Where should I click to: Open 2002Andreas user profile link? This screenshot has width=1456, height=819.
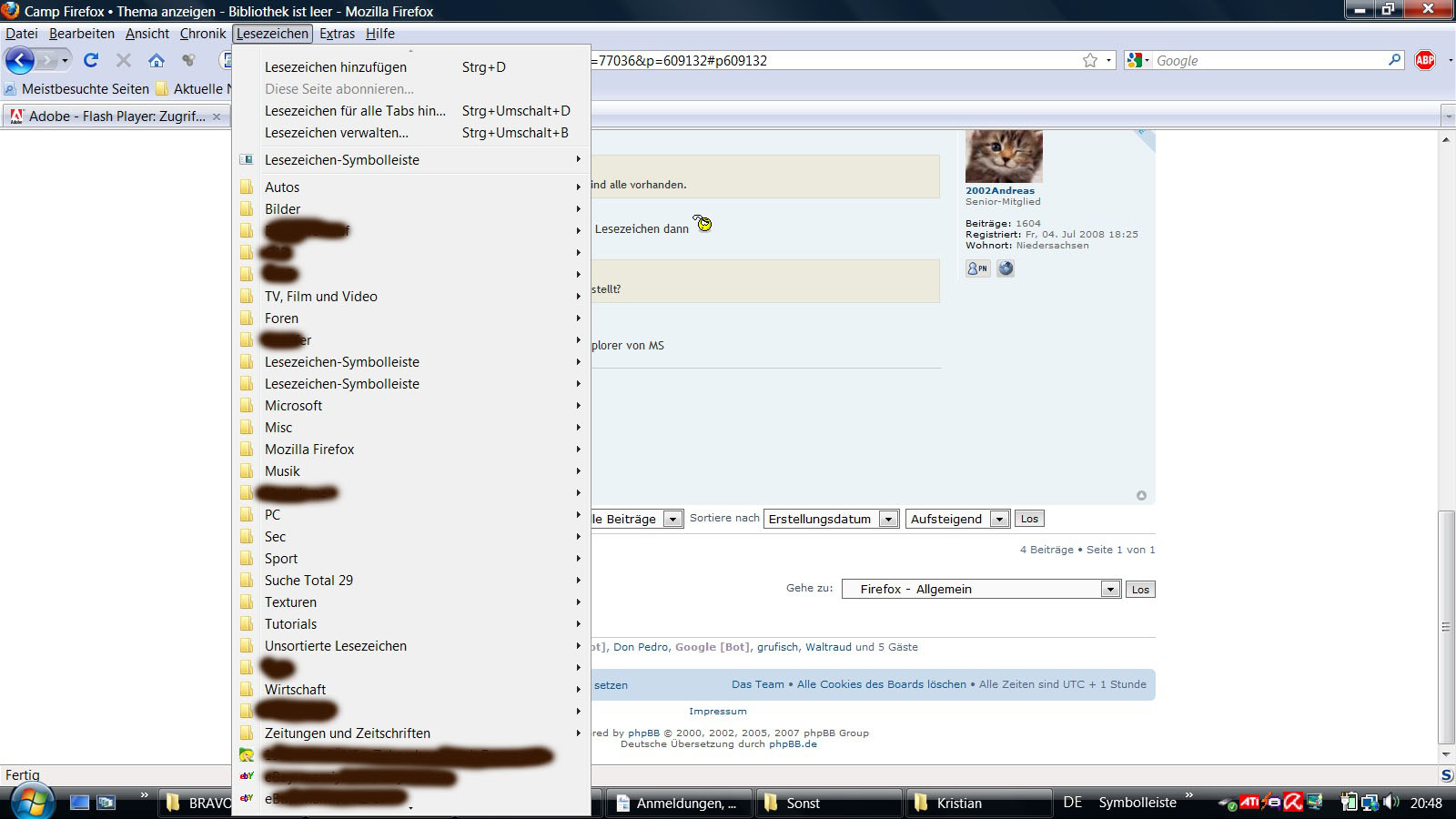1000,191
